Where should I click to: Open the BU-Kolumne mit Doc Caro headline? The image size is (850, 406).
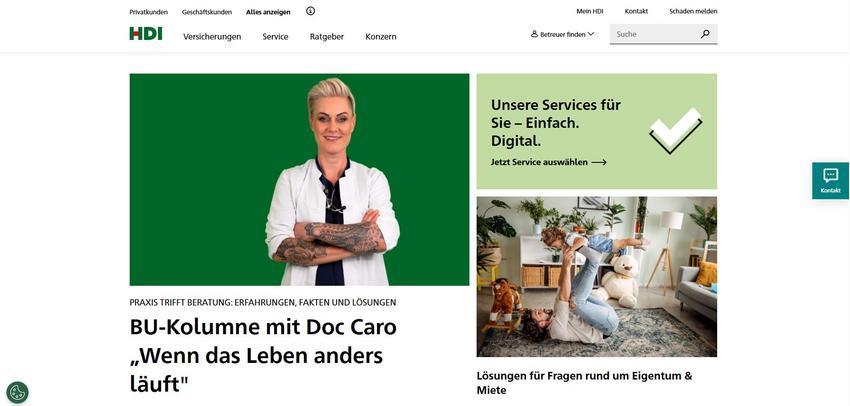click(x=263, y=356)
